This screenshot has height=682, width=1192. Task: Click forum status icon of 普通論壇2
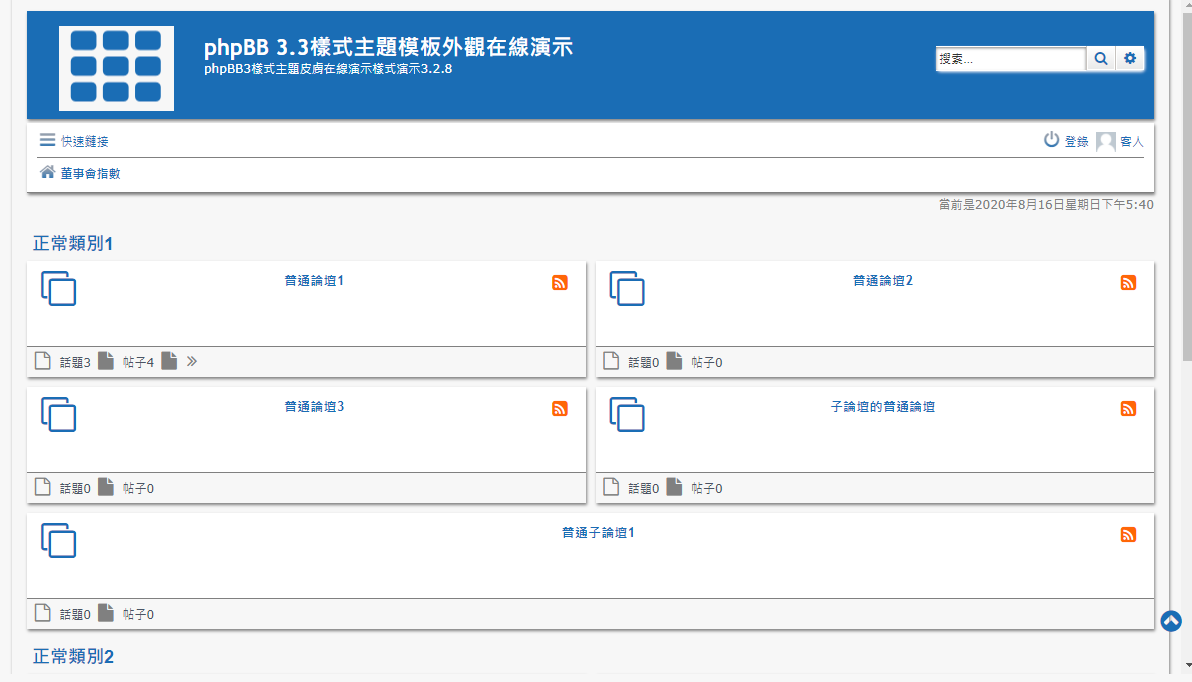[627, 288]
